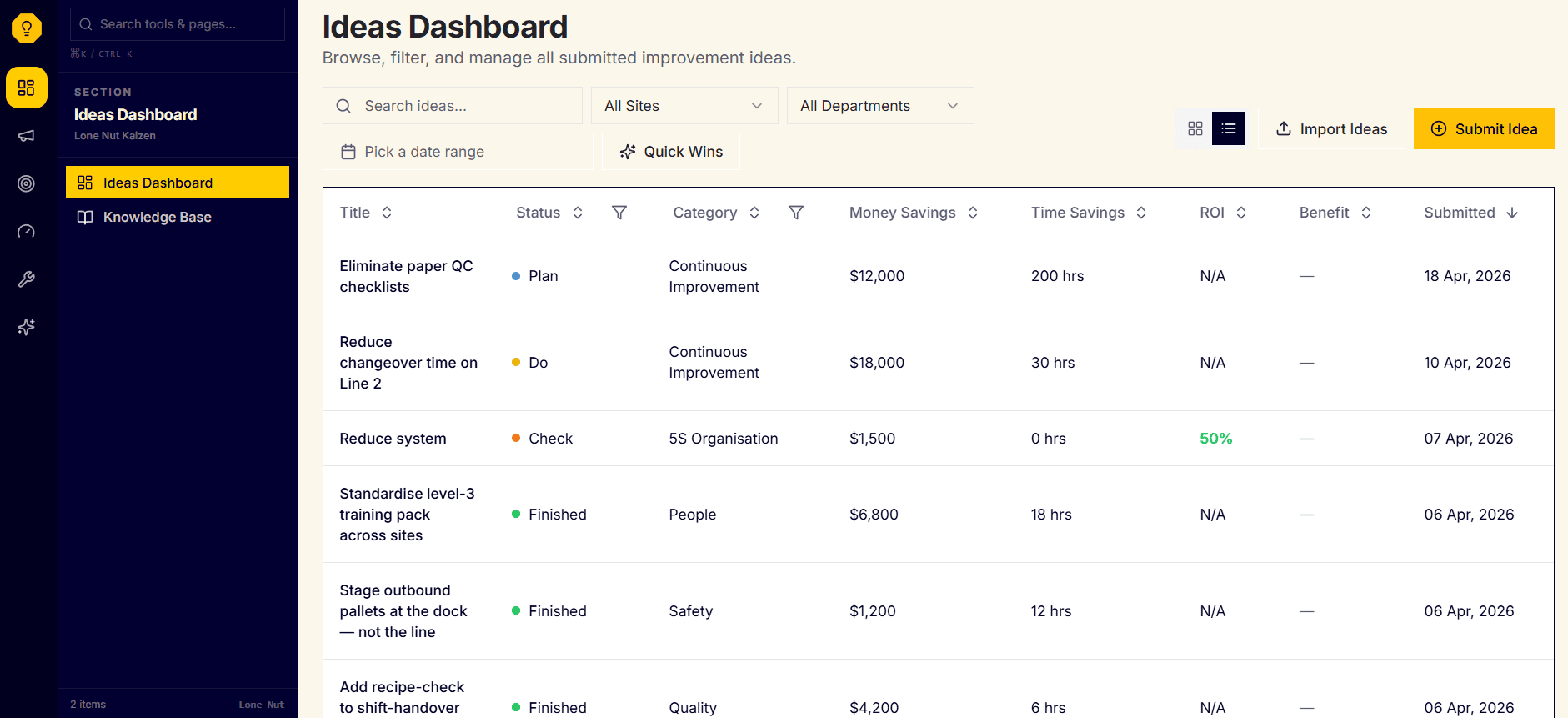Click the $18,000 money savings cell

point(877,363)
